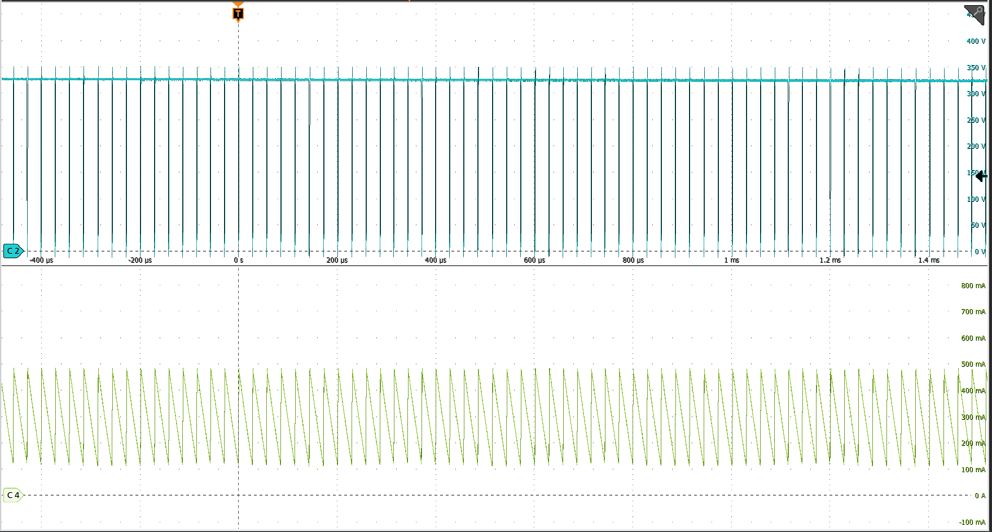992x532 pixels.
Task: Click the cyan C2 voltage waveform trace
Action: pos(500,80)
